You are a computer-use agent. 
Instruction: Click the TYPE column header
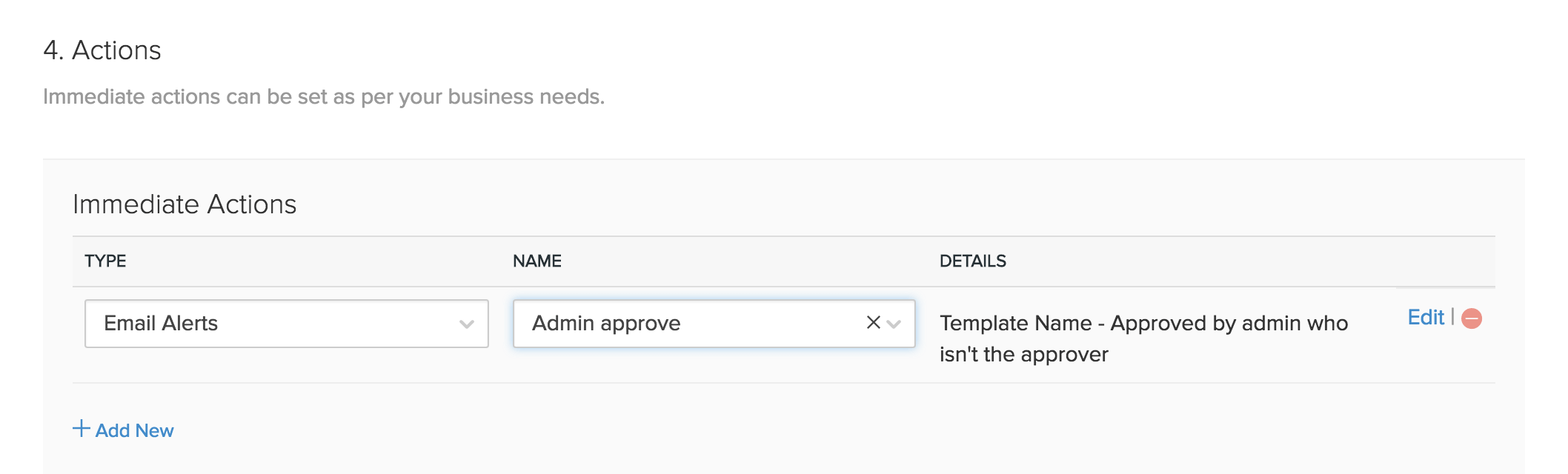click(106, 261)
